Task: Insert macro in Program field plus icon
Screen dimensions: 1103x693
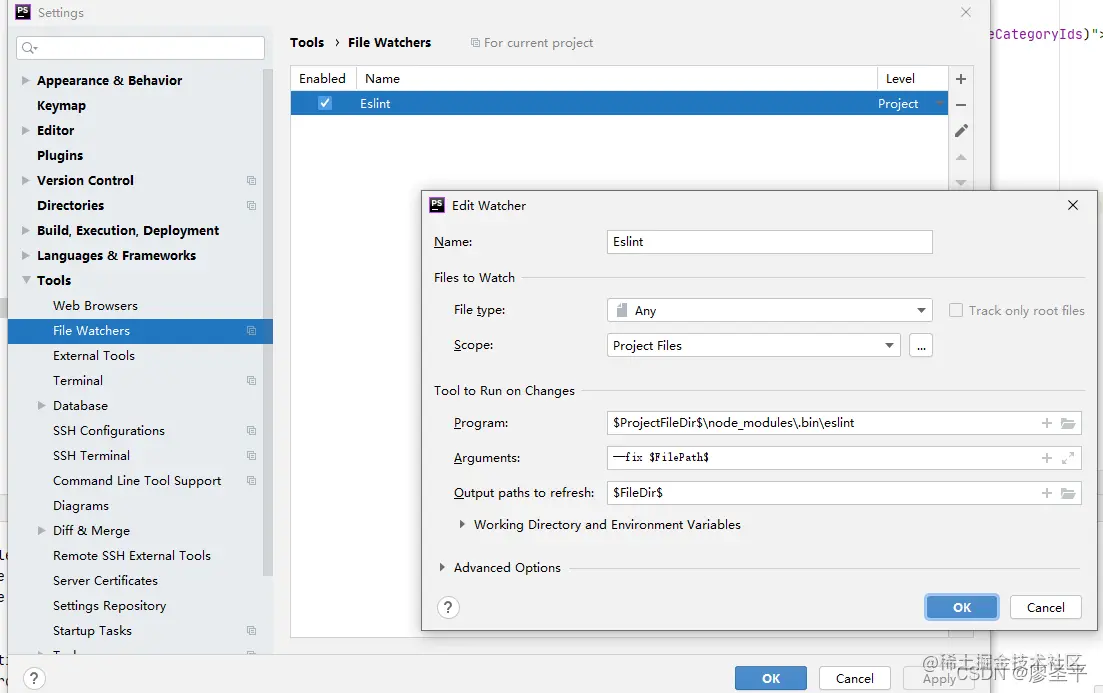Action: click(1047, 423)
